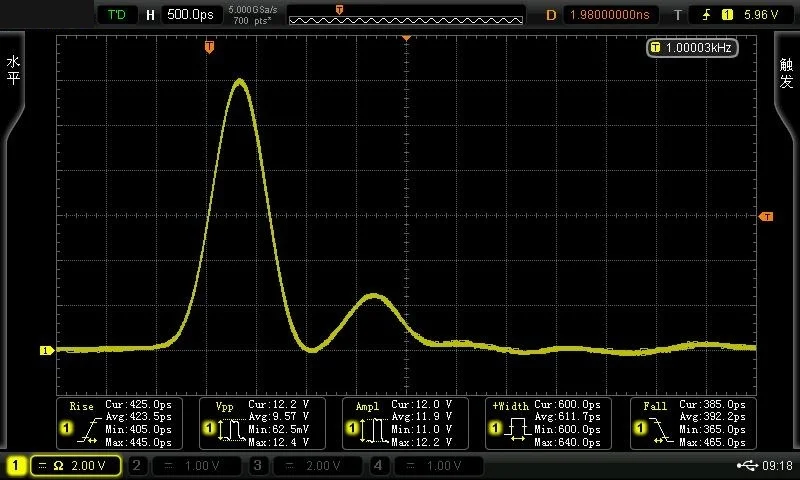Screen dimensions: 800x480
Task: Click the rising edge trigger icon
Action: [706, 15]
